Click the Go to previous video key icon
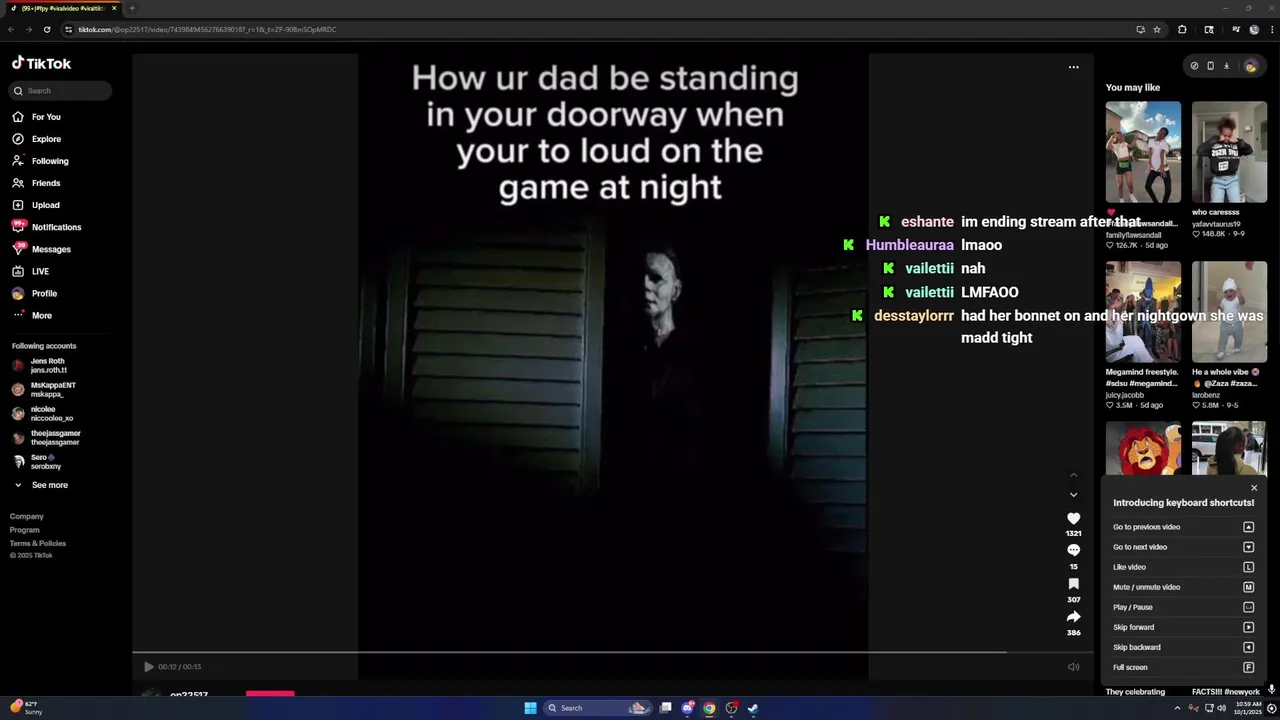This screenshot has width=1280, height=720. point(1248,527)
